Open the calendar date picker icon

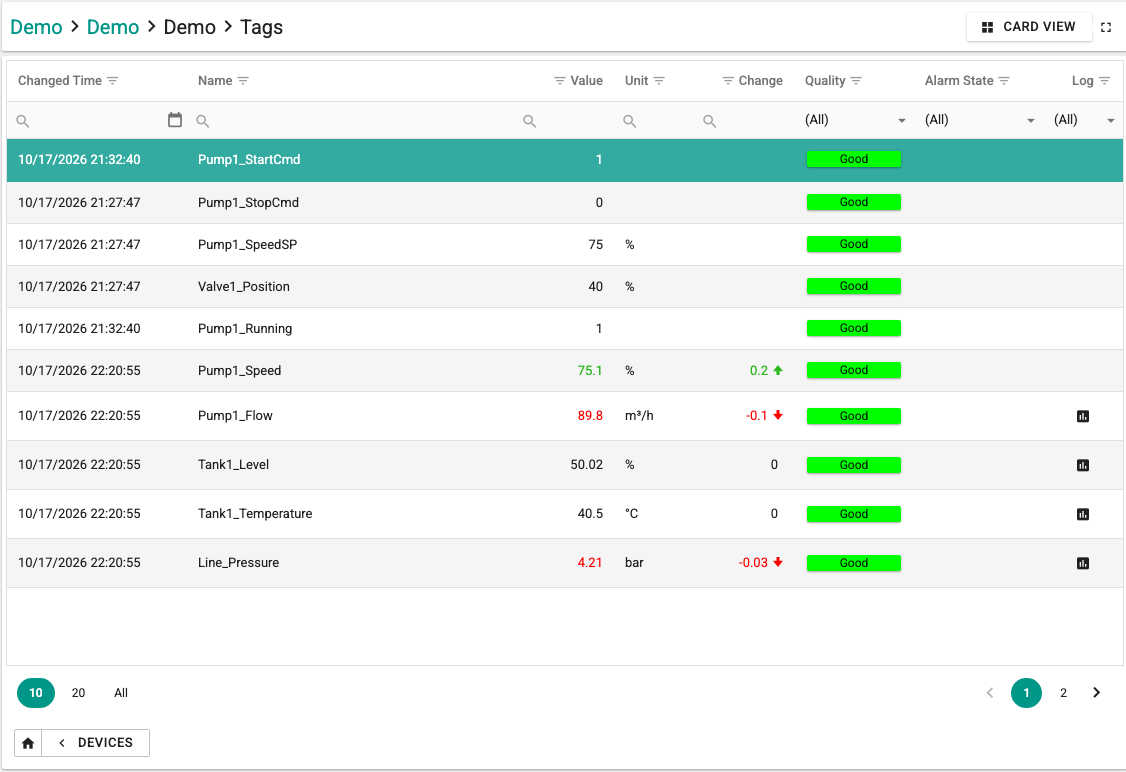coord(175,120)
